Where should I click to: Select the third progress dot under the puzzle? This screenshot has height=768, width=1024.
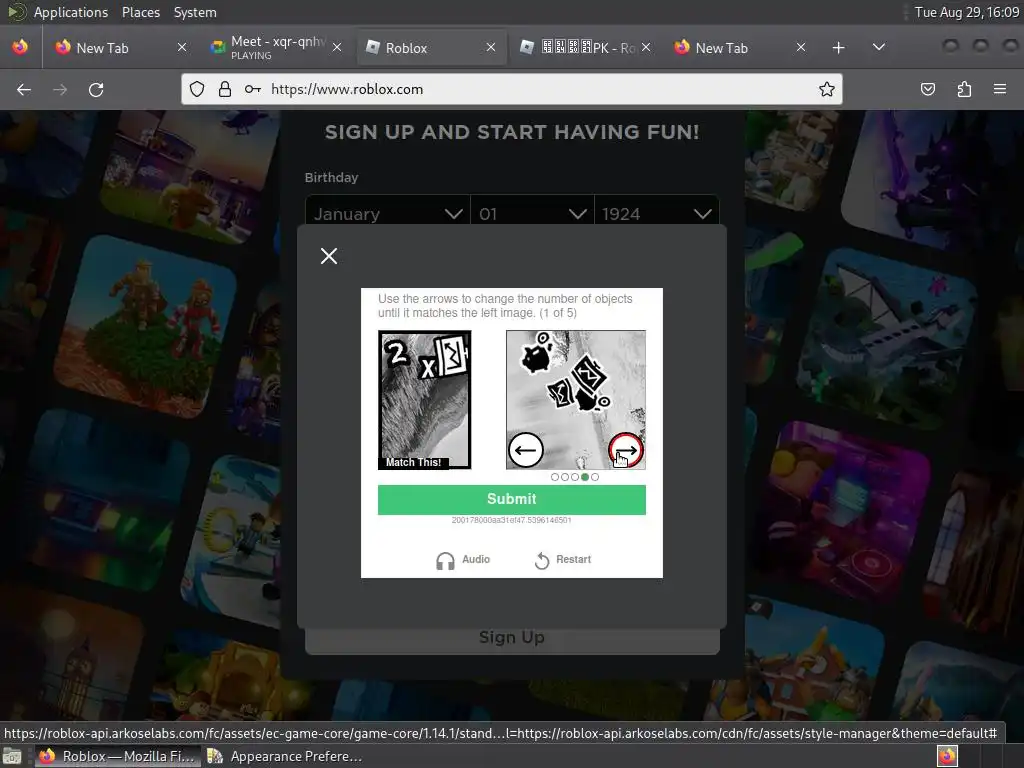click(575, 477)
